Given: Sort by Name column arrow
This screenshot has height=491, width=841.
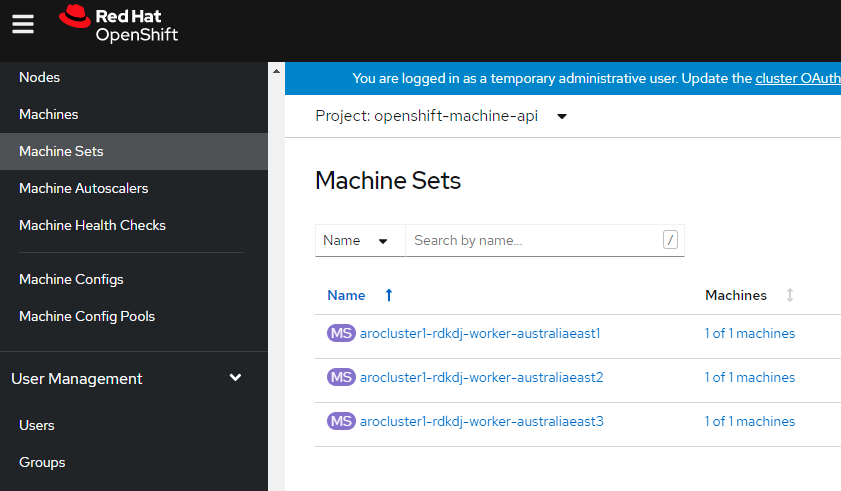Looking at the screenshot, I should coord(389,295).
